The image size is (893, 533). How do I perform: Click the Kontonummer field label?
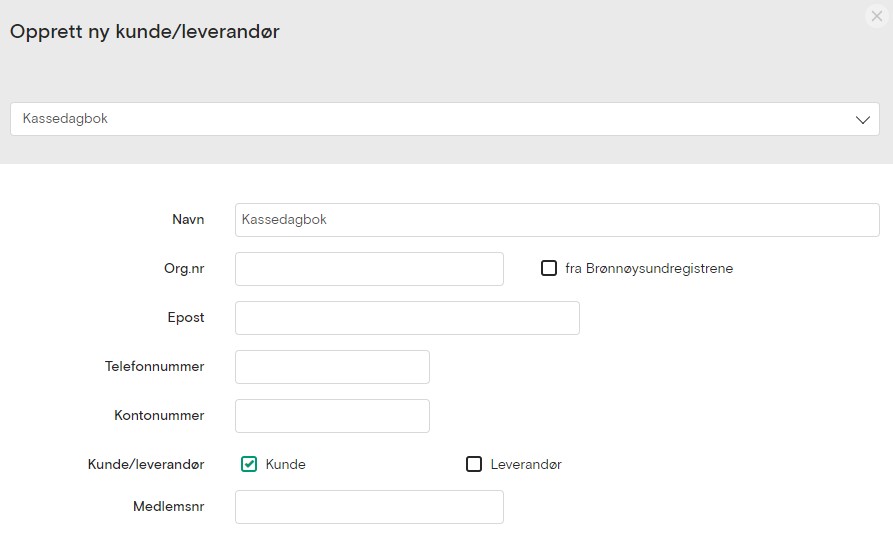pos(158,415)
